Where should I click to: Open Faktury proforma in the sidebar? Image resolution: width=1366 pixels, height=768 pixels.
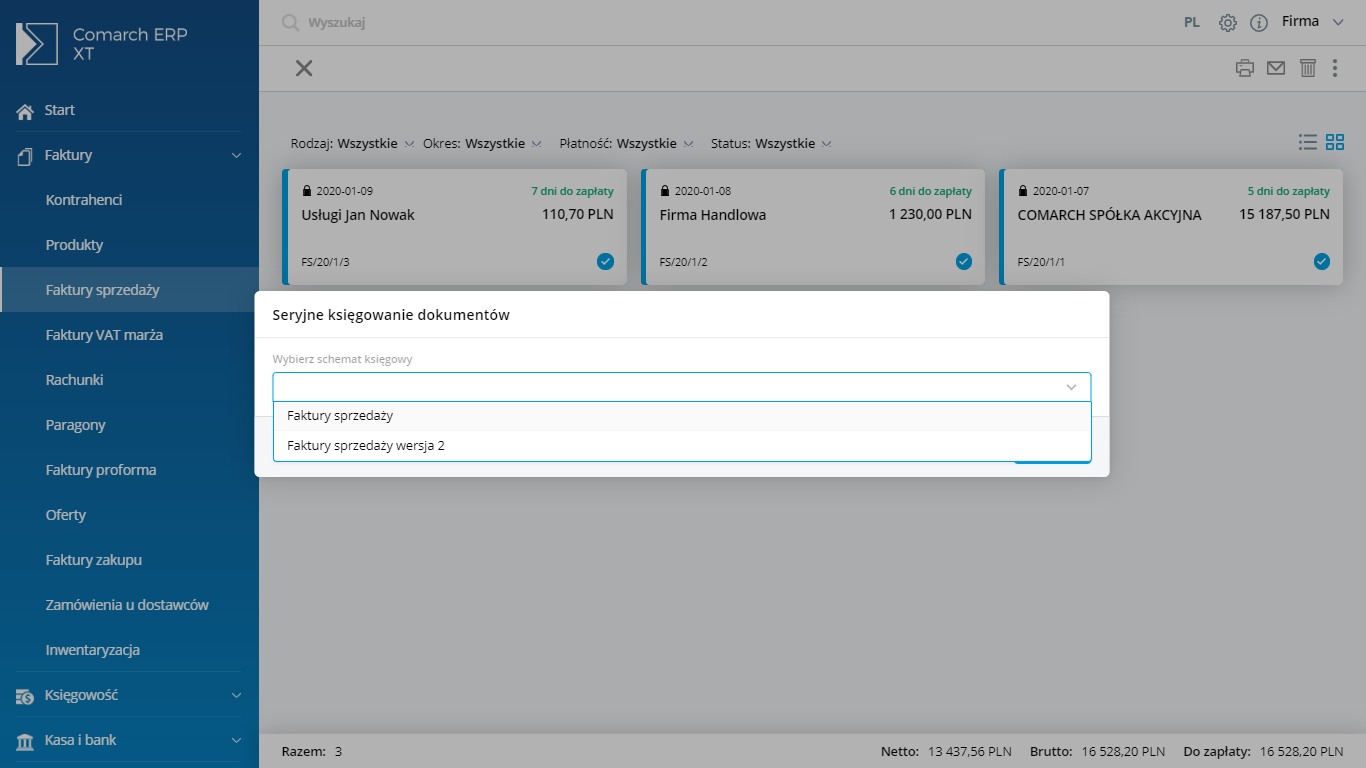point(101,470)
